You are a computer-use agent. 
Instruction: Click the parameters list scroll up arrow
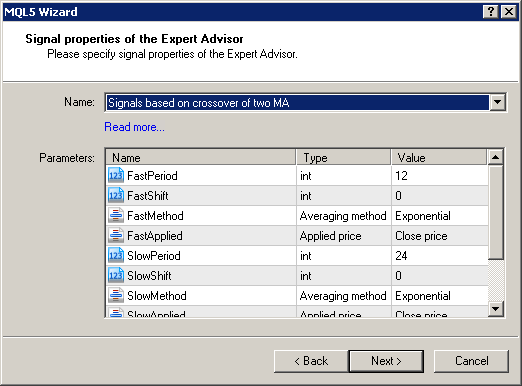(496, 157)
